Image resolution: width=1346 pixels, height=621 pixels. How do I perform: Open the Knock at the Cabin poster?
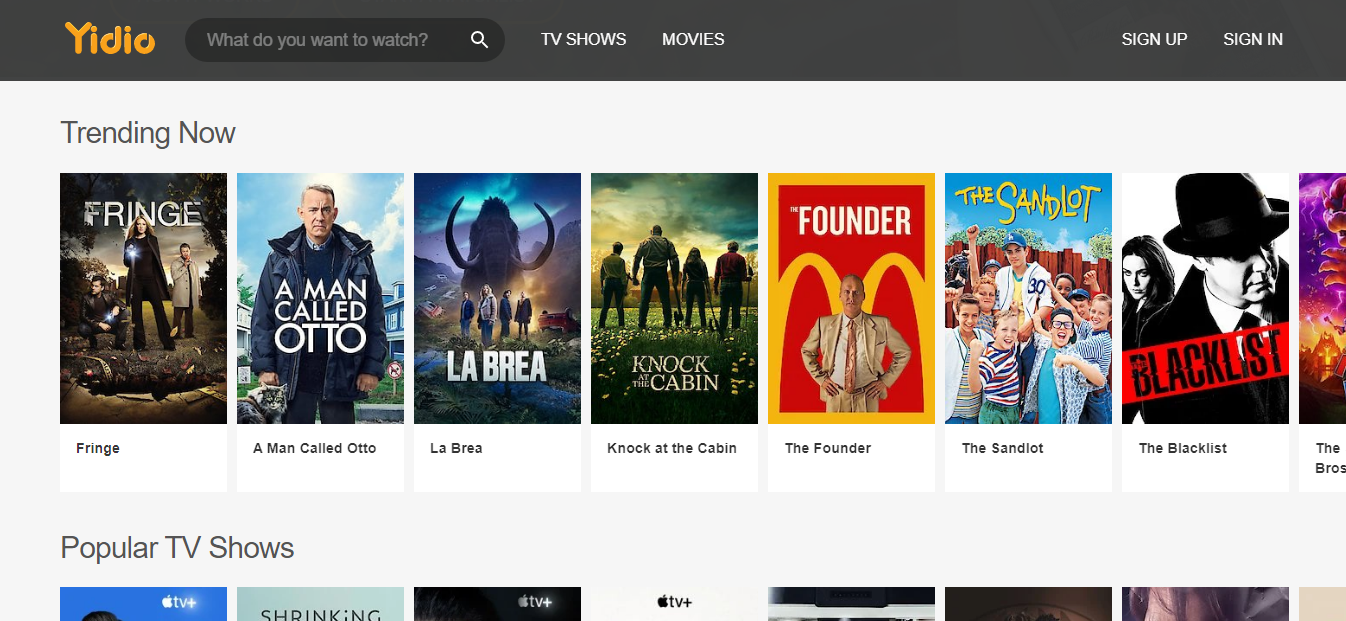pyautogui.click(x=674, y=297)
